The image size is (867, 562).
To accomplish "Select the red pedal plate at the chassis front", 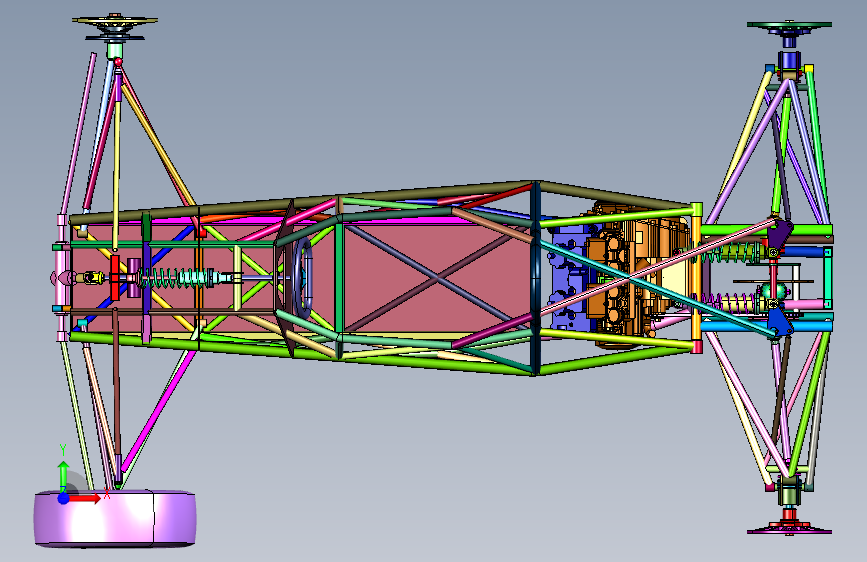I will [x=115, y=277].
